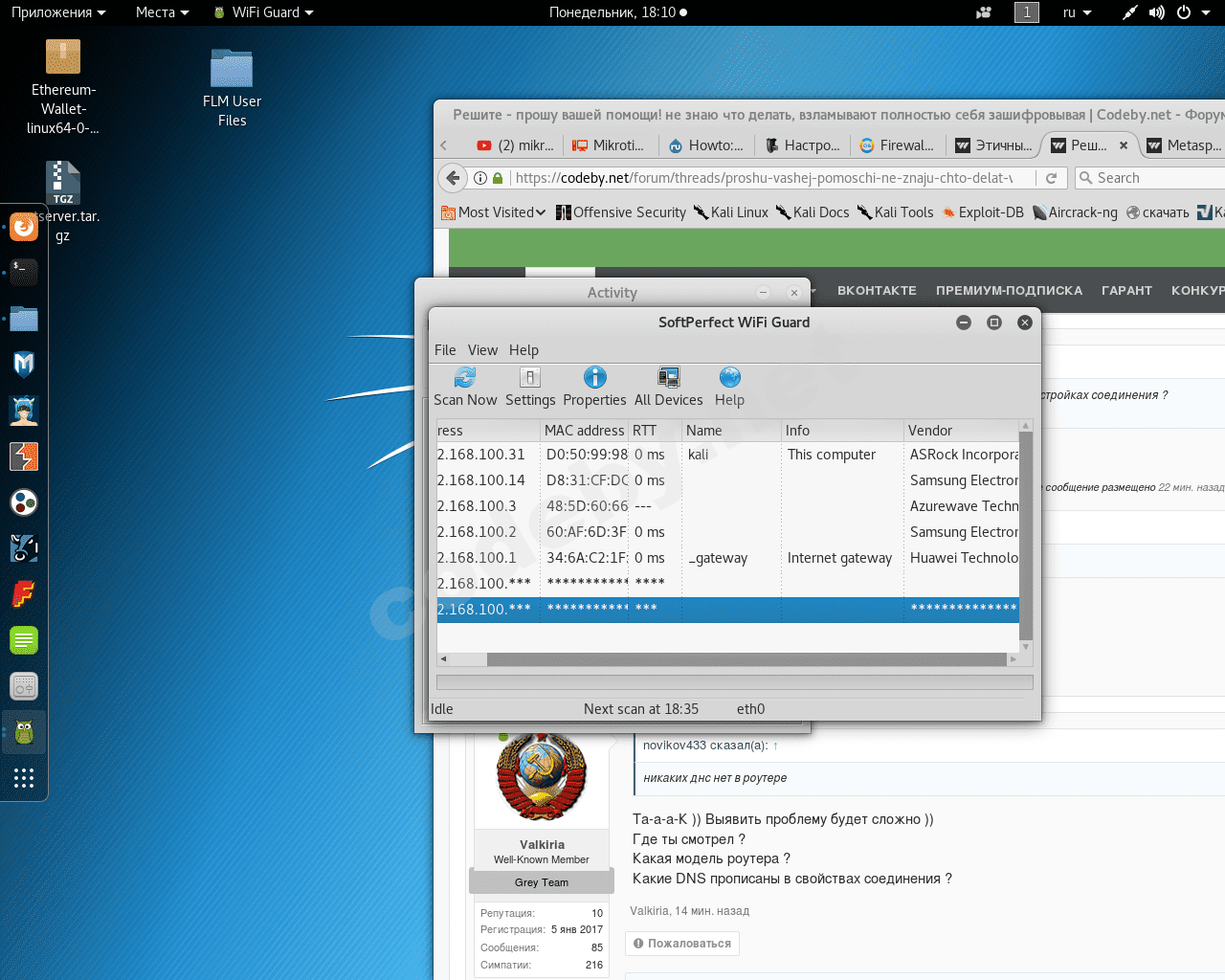Open the Места dropdown in the top panel

162,12
